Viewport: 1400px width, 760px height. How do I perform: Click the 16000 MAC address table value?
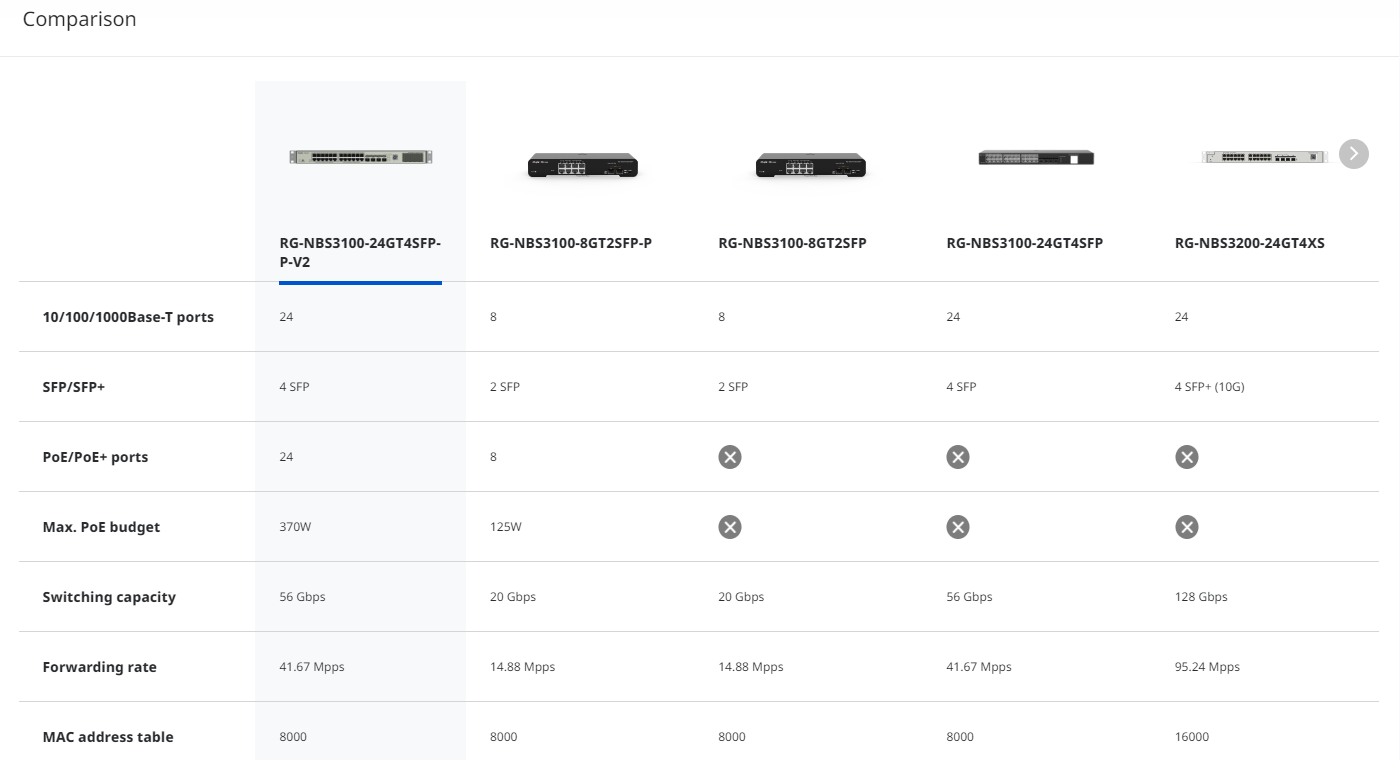(x=1192, y=737)
